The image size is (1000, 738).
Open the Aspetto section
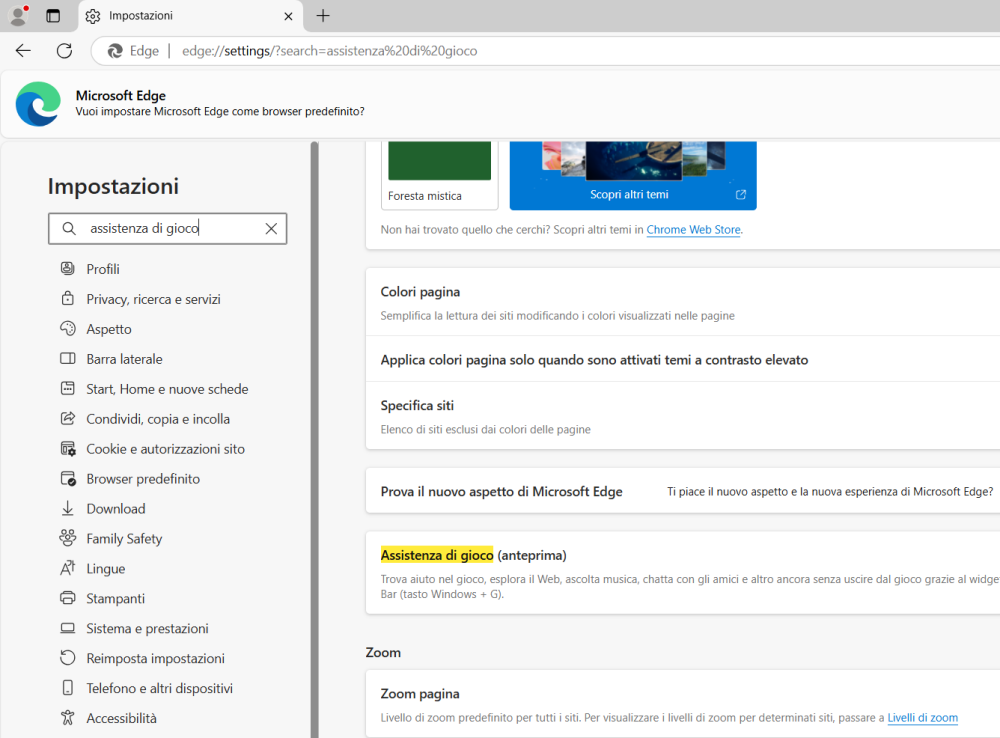pyautogui.click(x=109, y=329)
